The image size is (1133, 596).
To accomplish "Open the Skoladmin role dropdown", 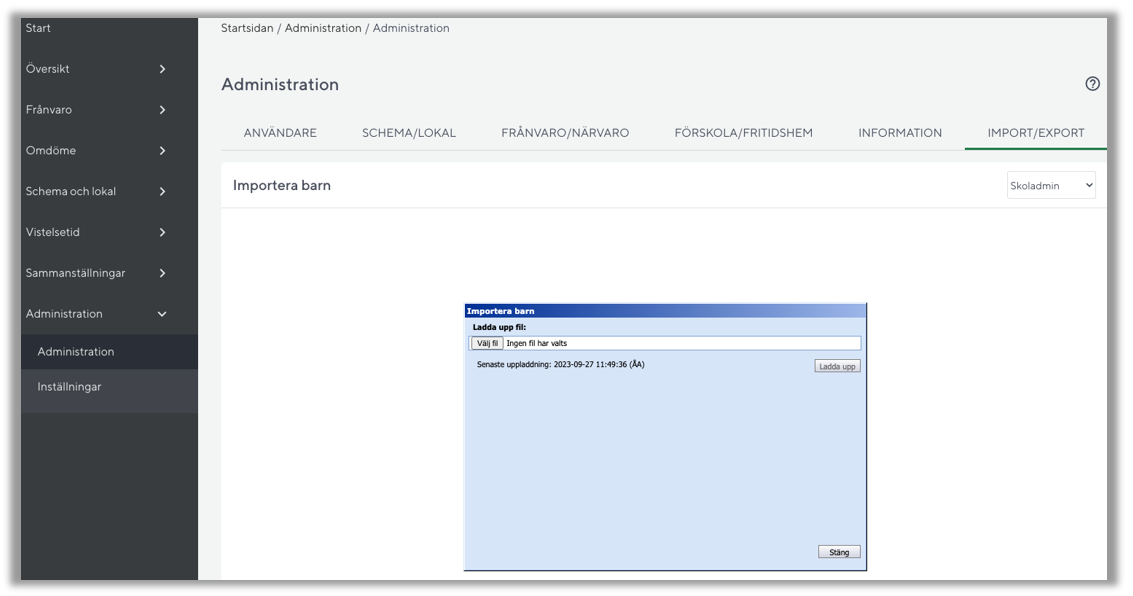I will [1051, 185].
